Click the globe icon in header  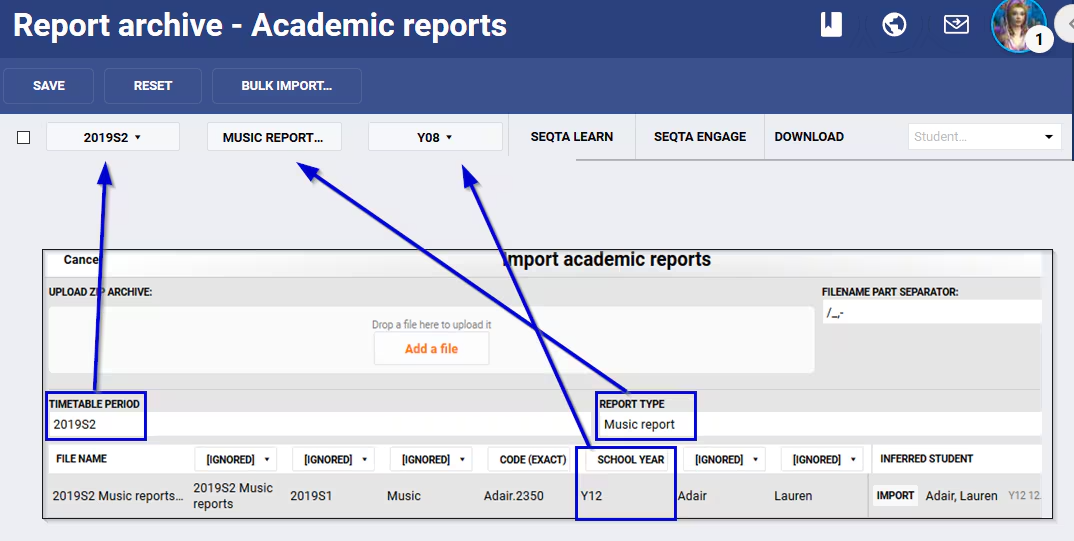pyautogui.click(x=894, y=25)
